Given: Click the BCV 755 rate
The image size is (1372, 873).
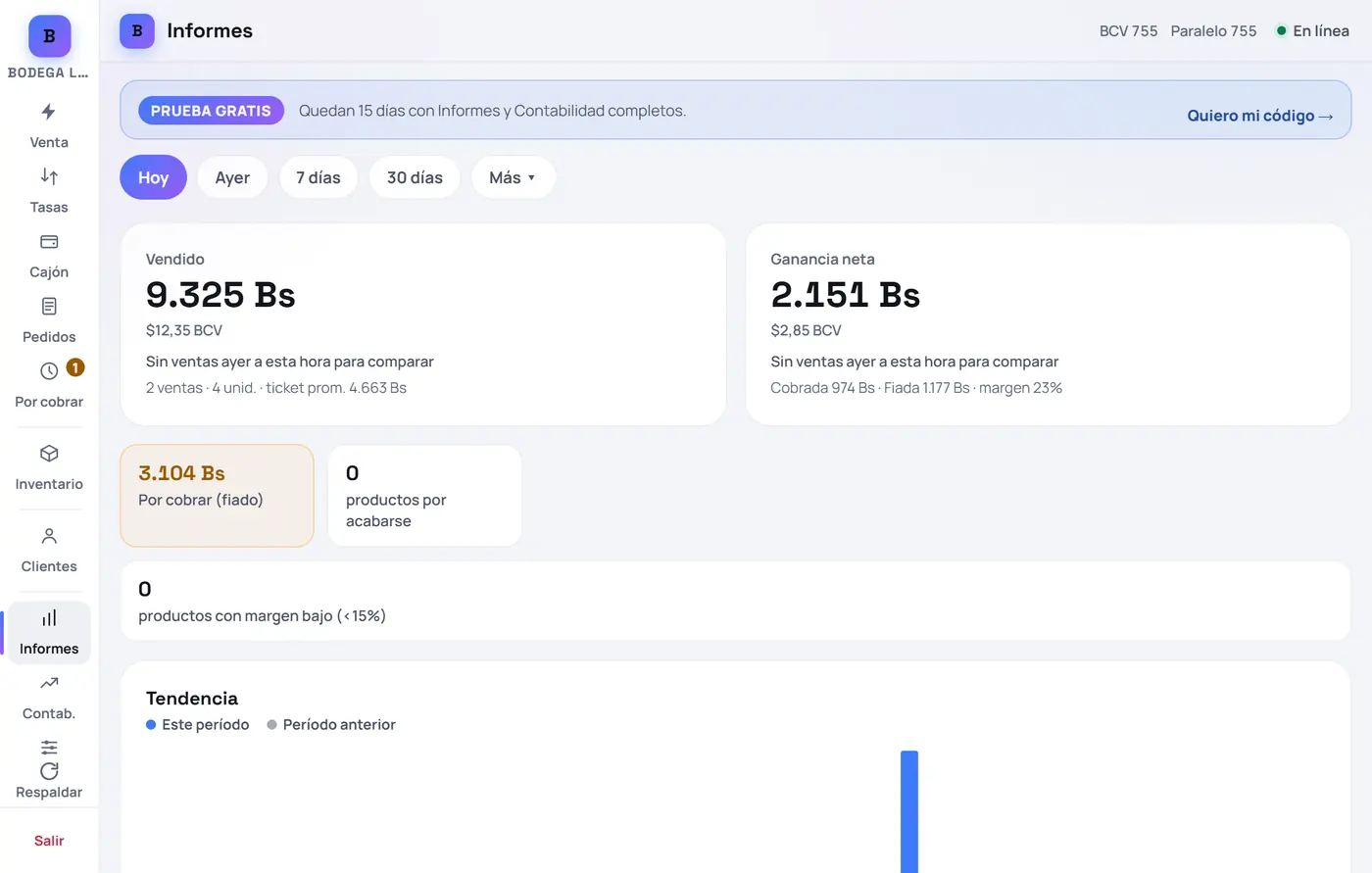Looking at the screenshot, I should pos(1128,31).
